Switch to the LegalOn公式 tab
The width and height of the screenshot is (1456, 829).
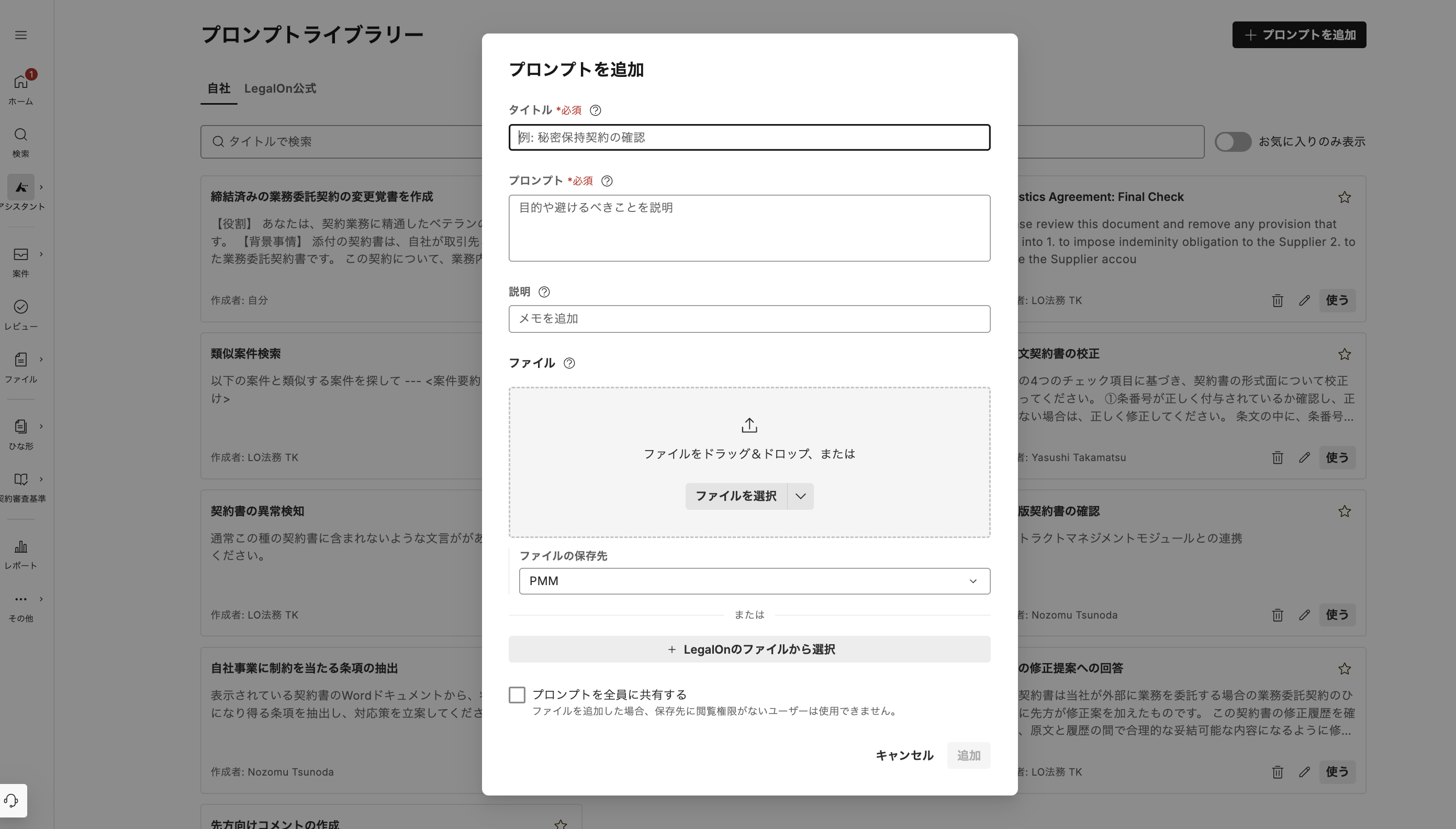pyautogui.click(x=280, y=89)
